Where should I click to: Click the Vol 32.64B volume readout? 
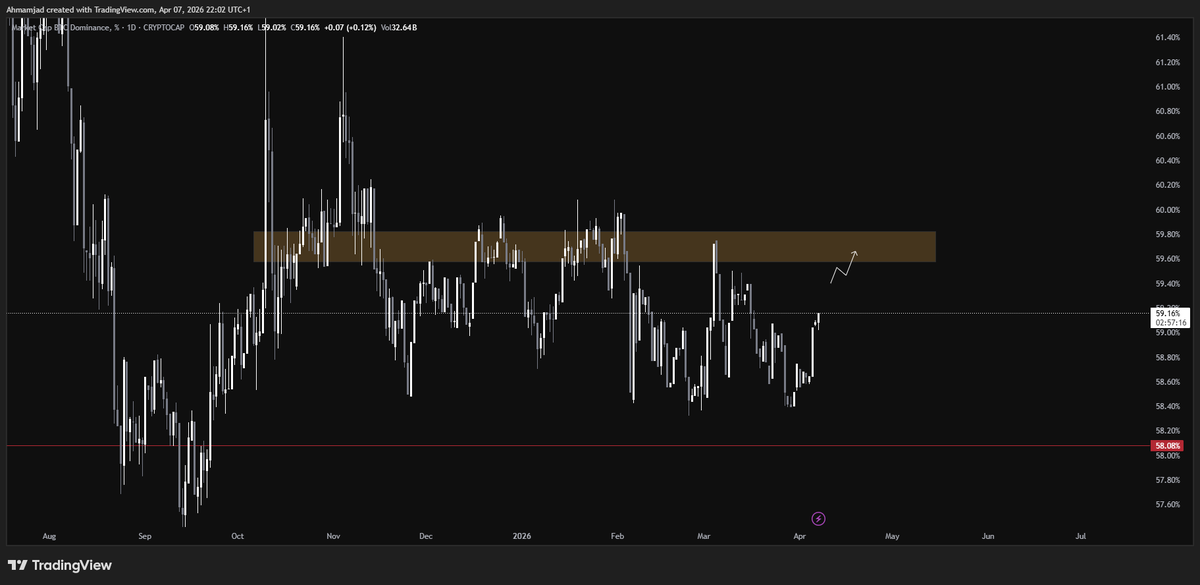click(397, 27)
